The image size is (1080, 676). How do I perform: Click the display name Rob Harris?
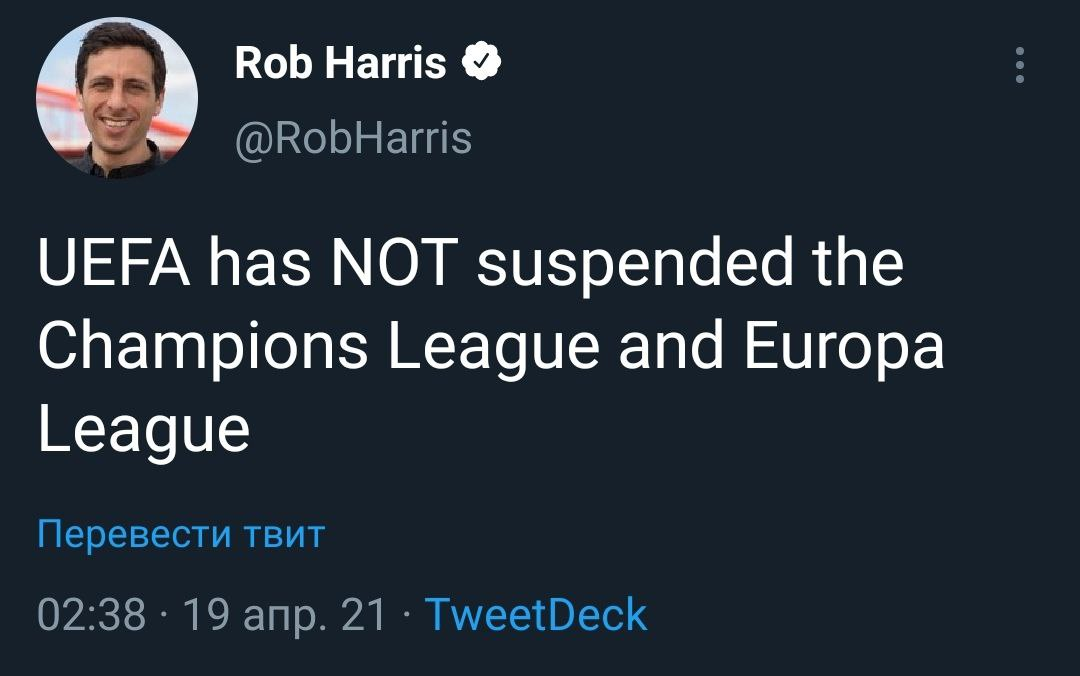click(340, 63)
